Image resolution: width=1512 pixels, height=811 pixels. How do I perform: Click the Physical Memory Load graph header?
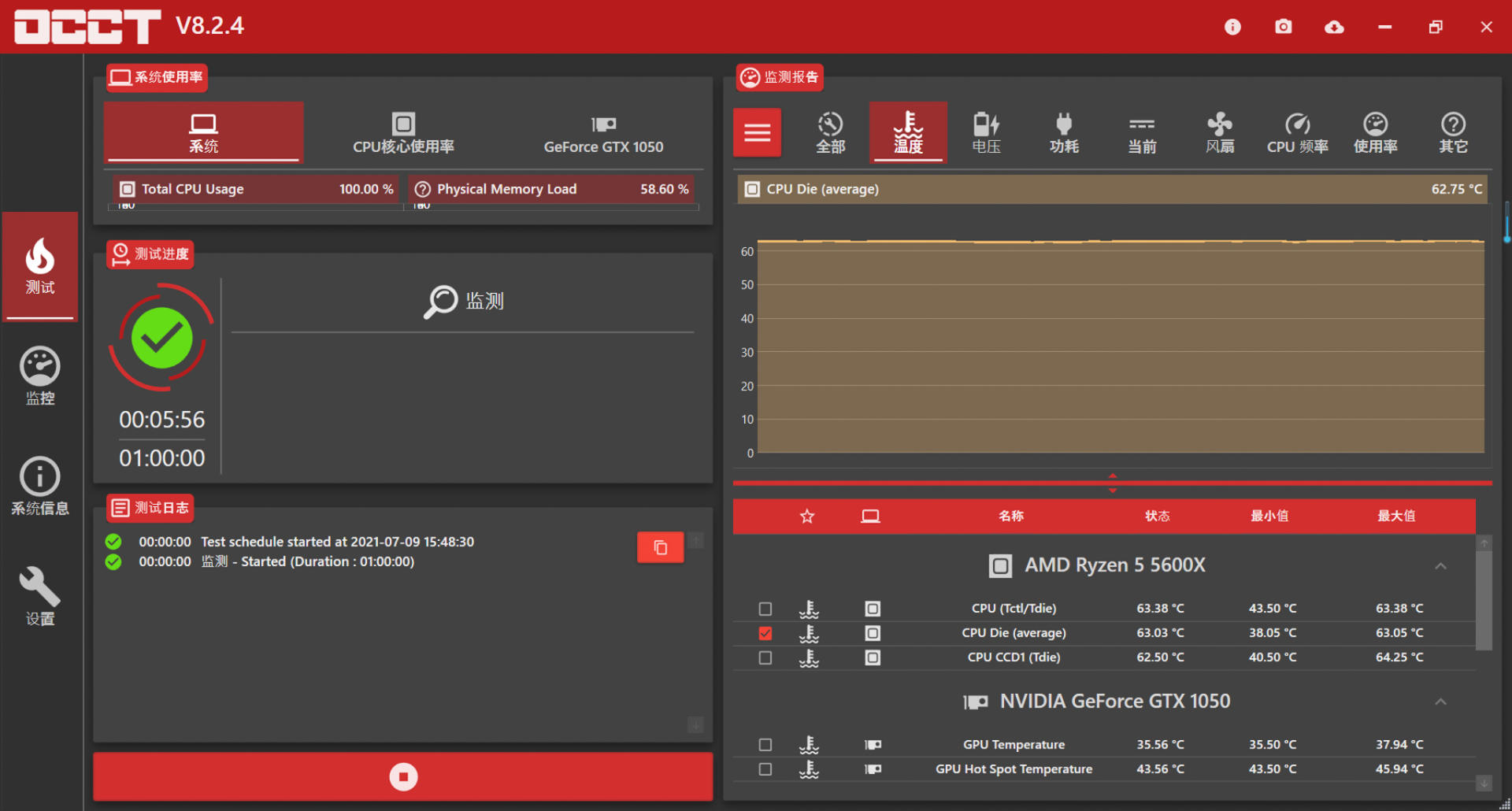(x=551, y=189)
